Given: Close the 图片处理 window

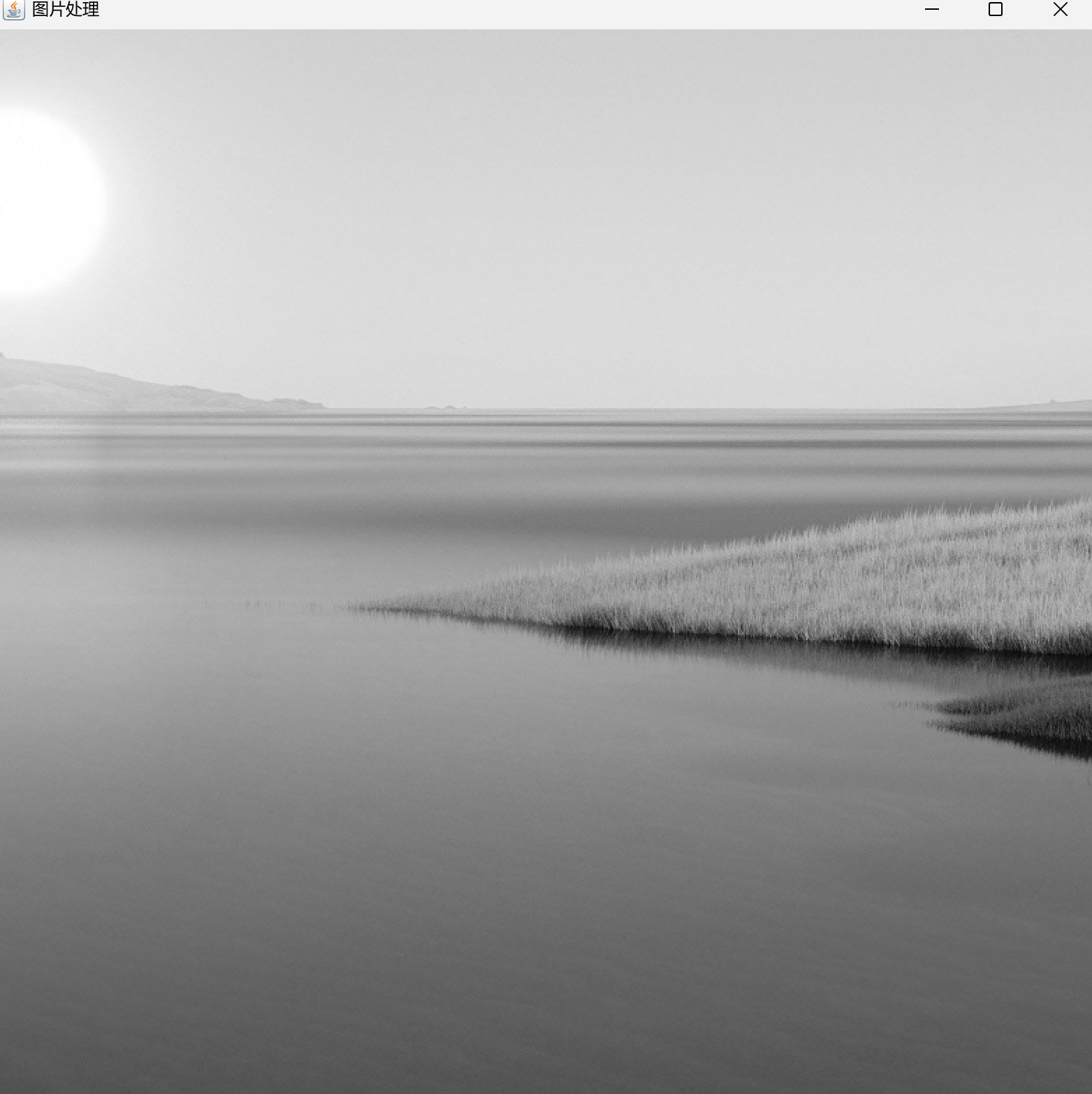Looking at the screenshot, I should [1060, 10].
